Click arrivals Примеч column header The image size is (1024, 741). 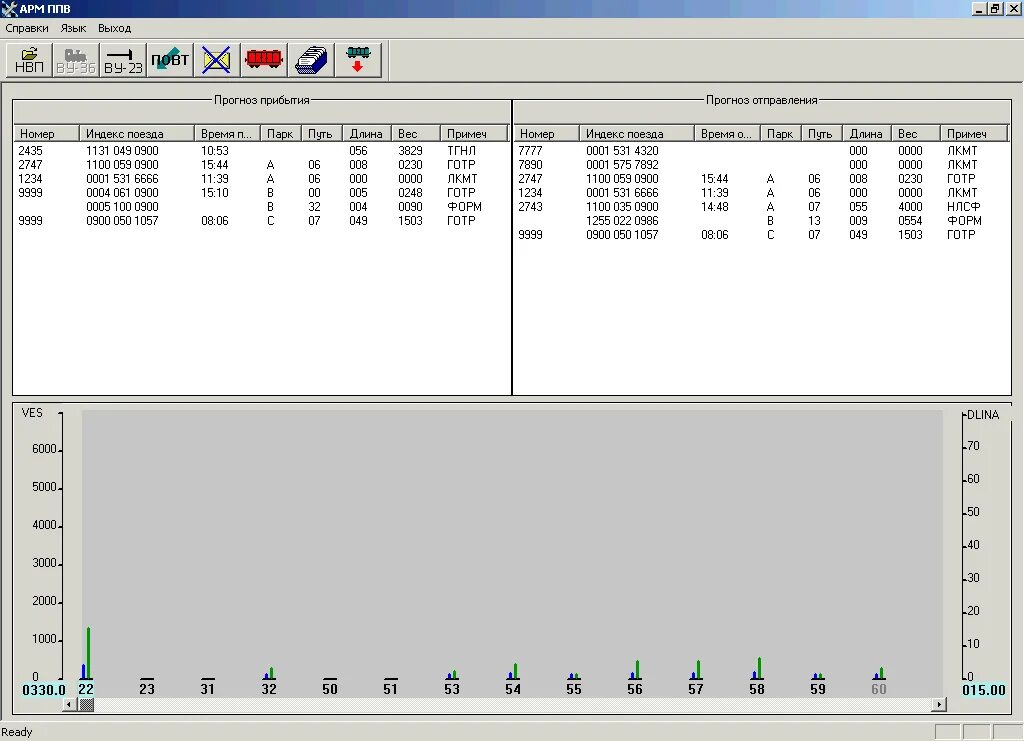tap(474, 134)
